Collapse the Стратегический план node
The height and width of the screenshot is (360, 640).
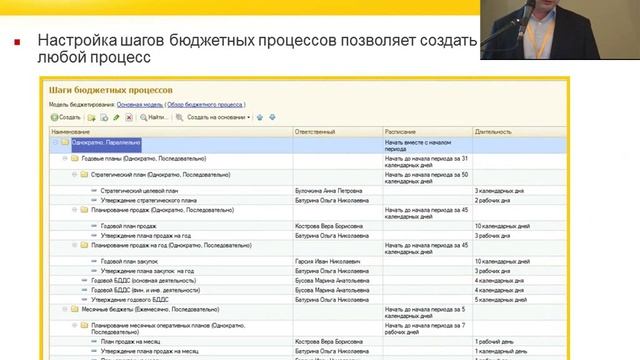coord(74,174)
